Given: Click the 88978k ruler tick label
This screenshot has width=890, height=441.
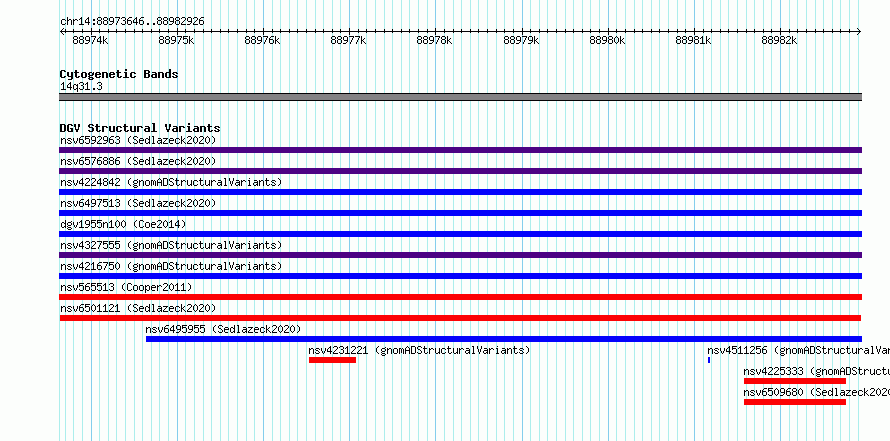Looking at the screenshot, I should (435, 41).
